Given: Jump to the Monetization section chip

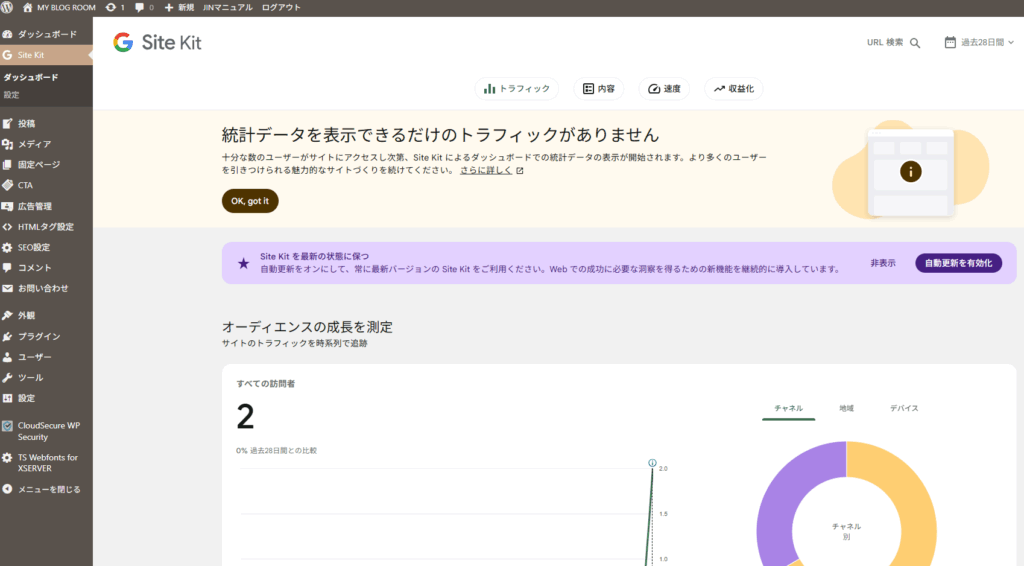Looking at the screenshot, I should pyautogui.click(x=733, y=89).
